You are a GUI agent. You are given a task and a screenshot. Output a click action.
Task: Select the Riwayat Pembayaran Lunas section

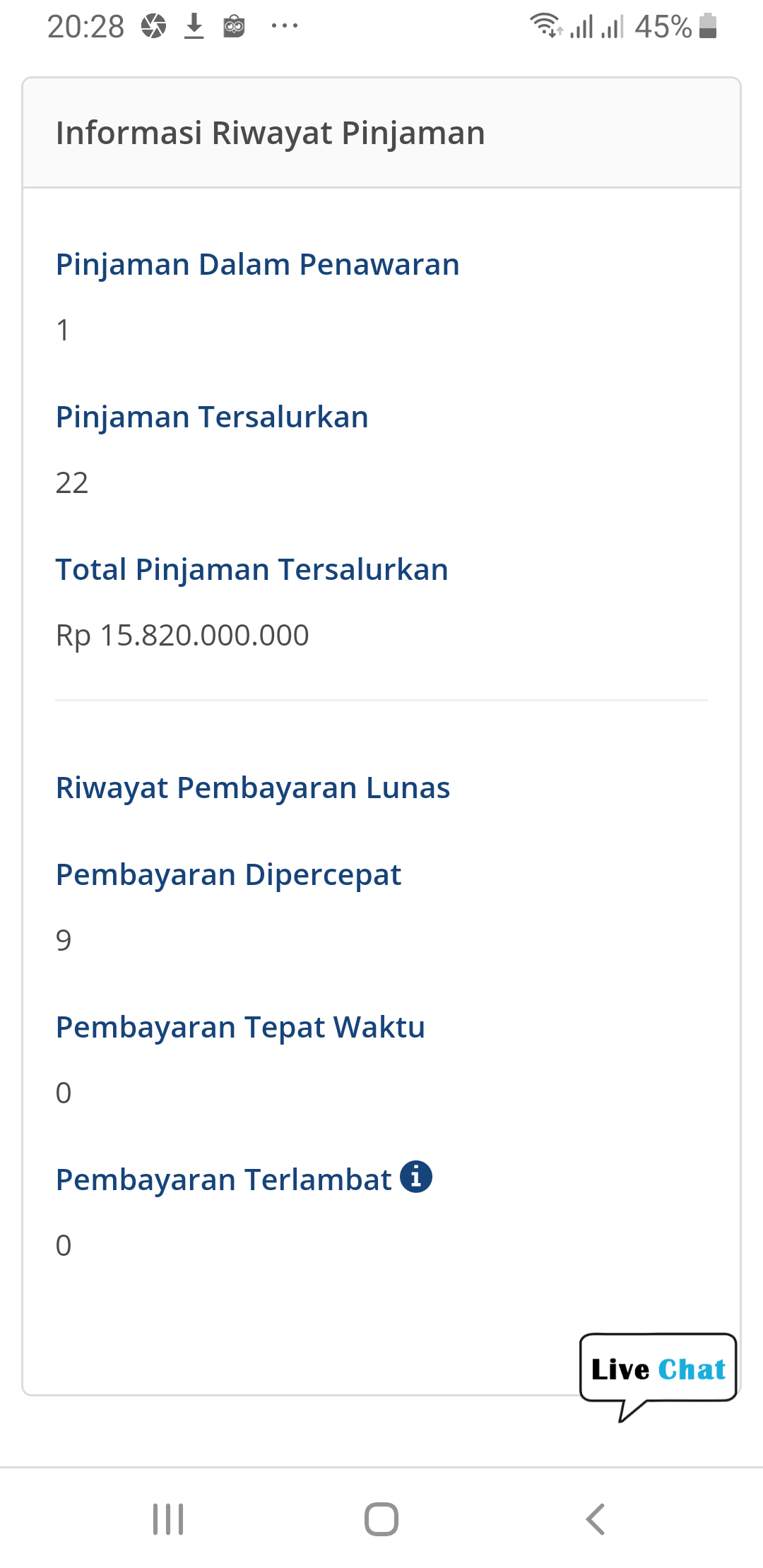tap(253, 788)
